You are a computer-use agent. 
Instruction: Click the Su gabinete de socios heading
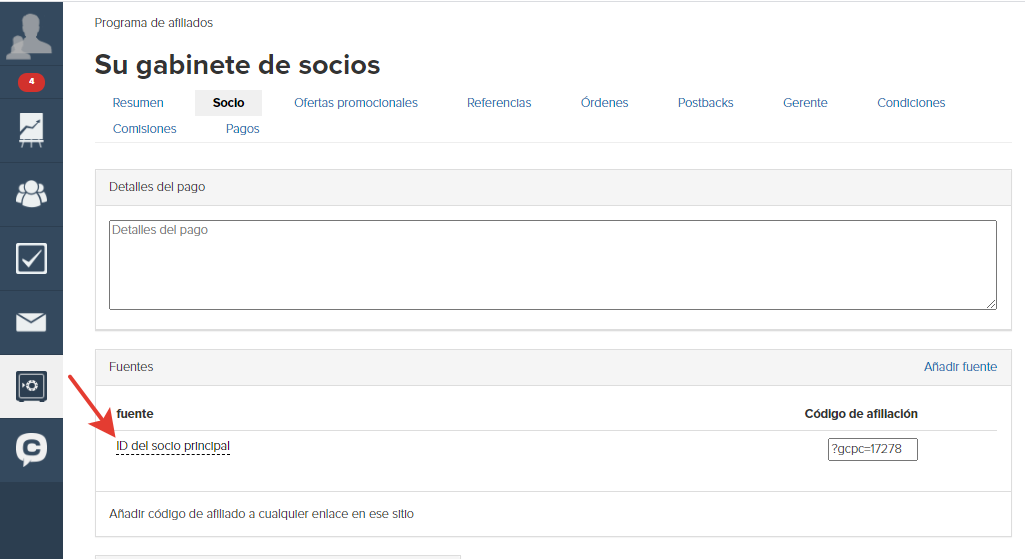(x=237, y=65)
